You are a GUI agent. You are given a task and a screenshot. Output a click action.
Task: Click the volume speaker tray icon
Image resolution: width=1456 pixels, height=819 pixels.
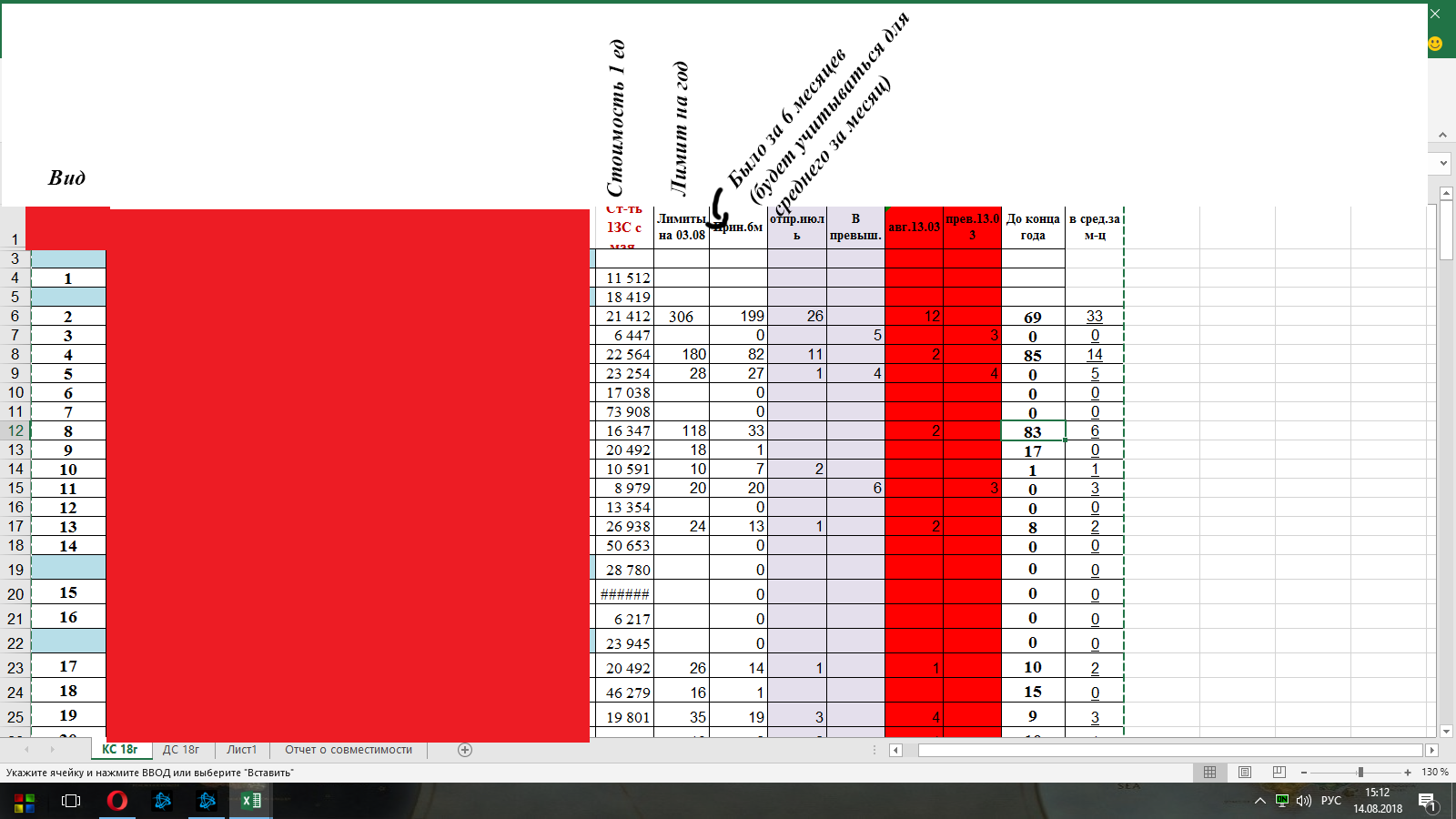pos(1304,802)
